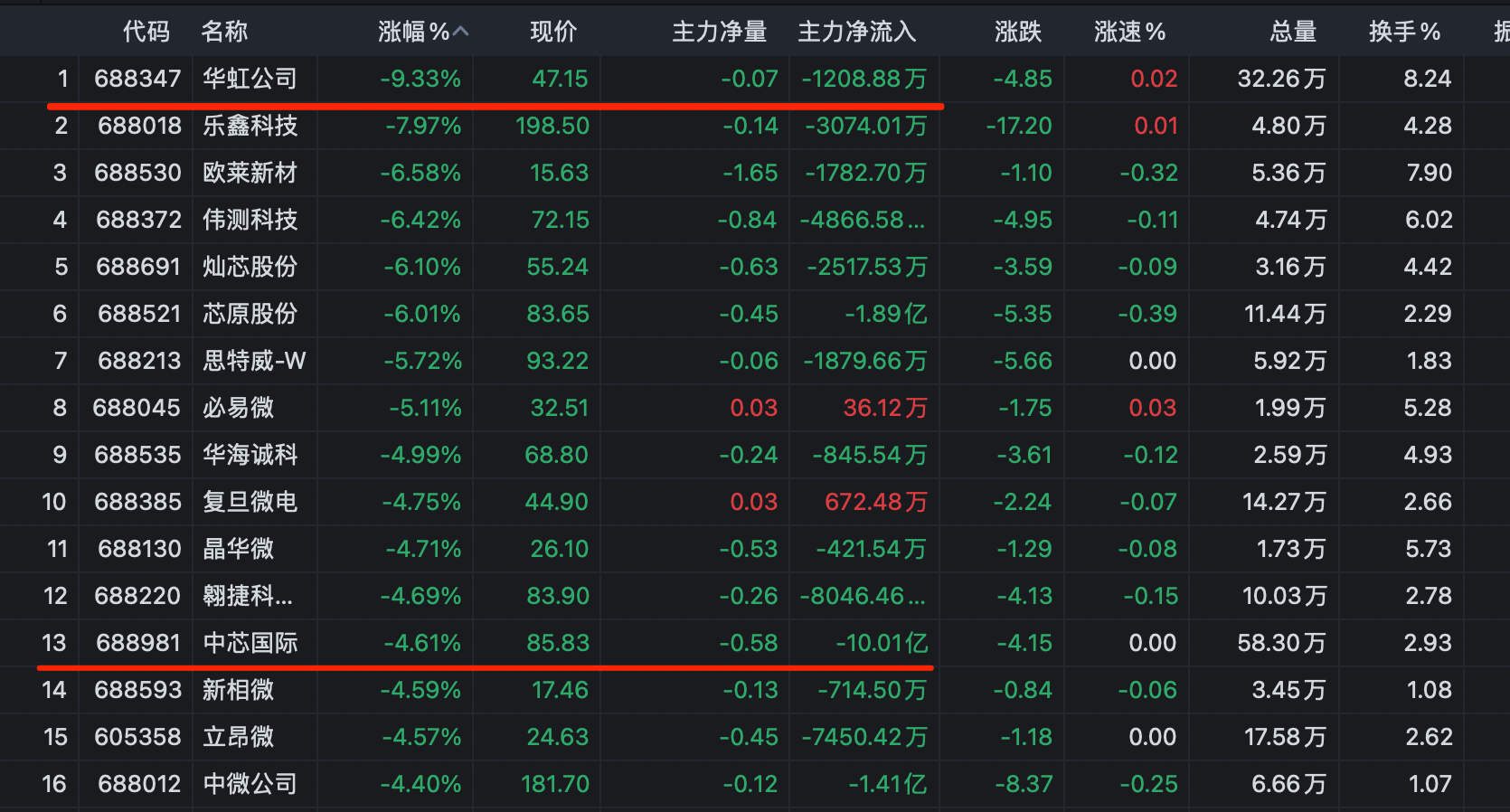
Task: Sort by 换手% column header
Action: (x=1404, y=32)
